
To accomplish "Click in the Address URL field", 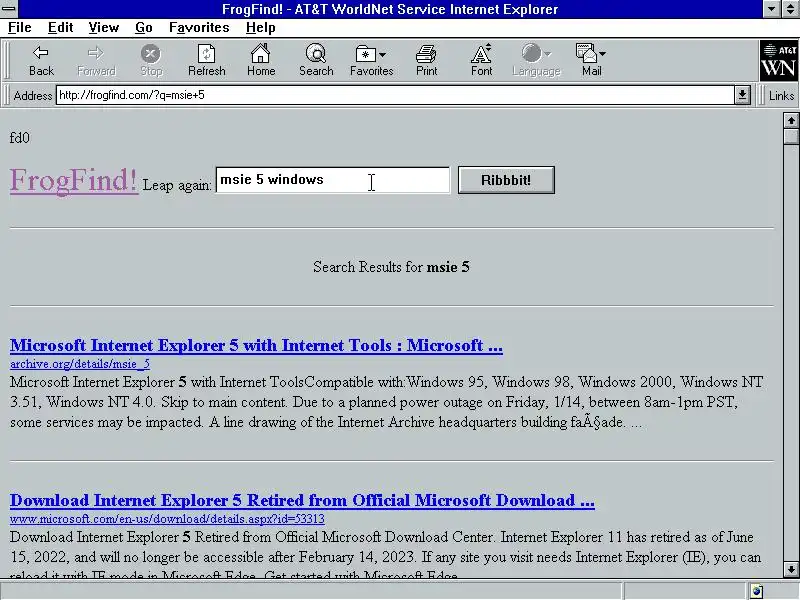I will point(395,95).
